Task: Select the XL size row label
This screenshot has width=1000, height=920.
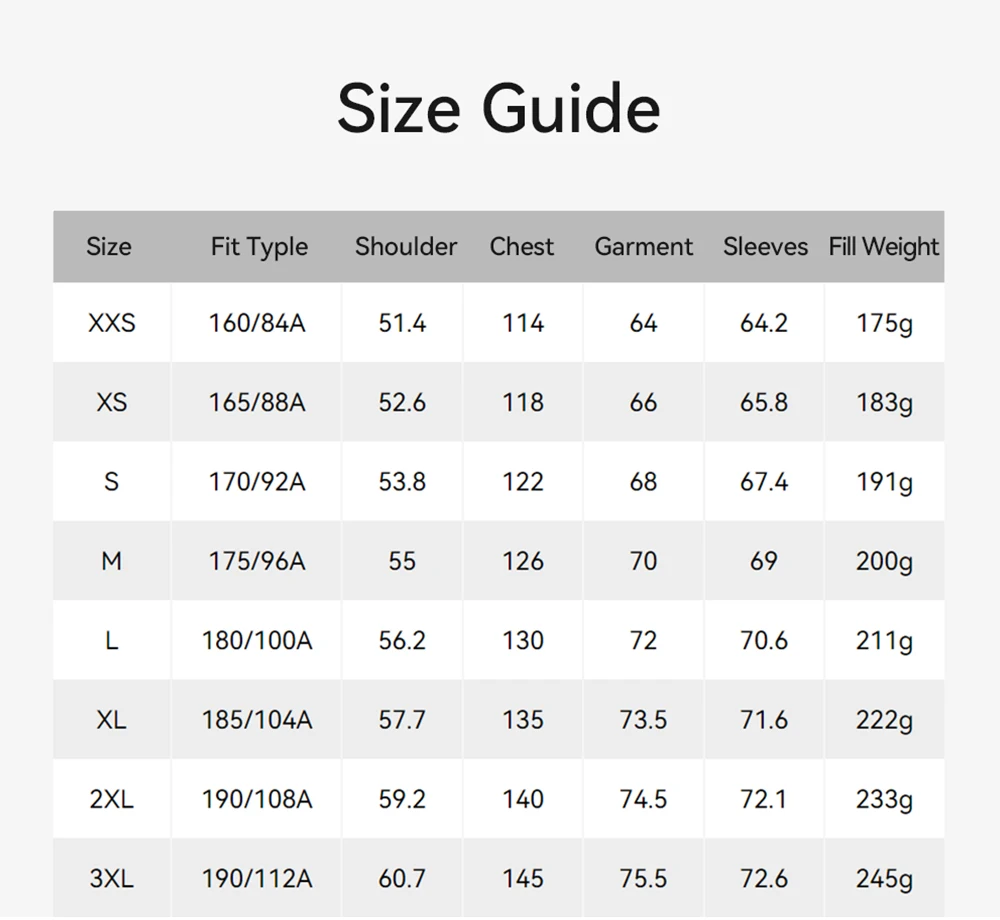Action: (112, 720)
